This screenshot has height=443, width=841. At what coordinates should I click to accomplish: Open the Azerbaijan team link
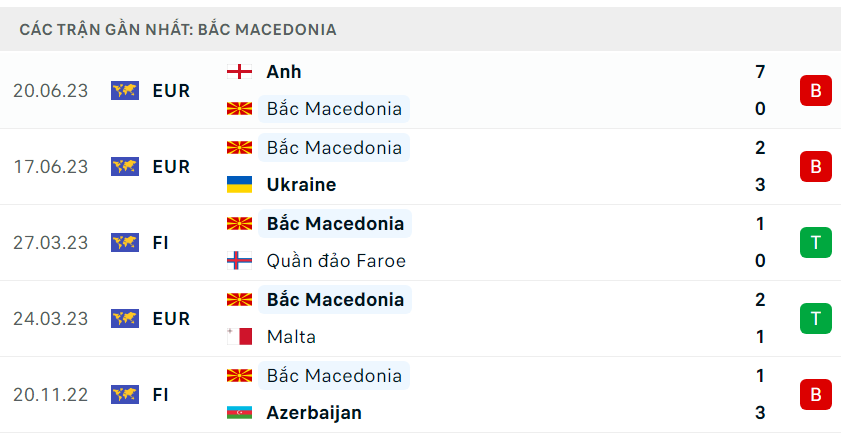(314, 413)
